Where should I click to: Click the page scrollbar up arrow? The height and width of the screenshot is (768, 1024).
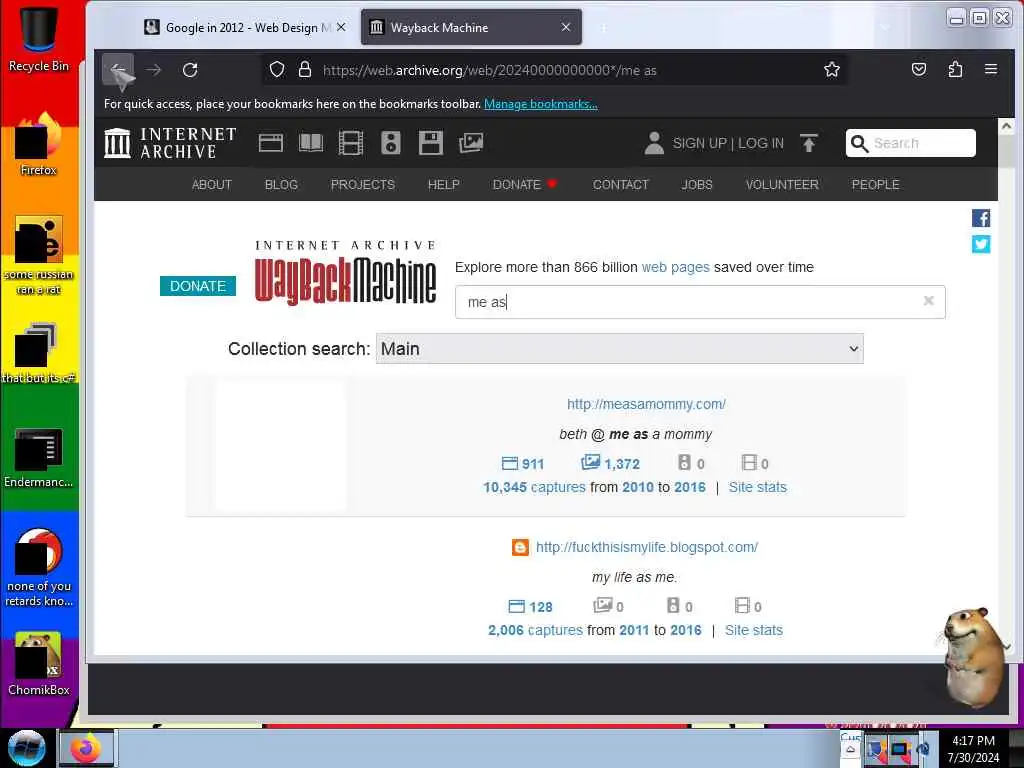coord(1006,126)
